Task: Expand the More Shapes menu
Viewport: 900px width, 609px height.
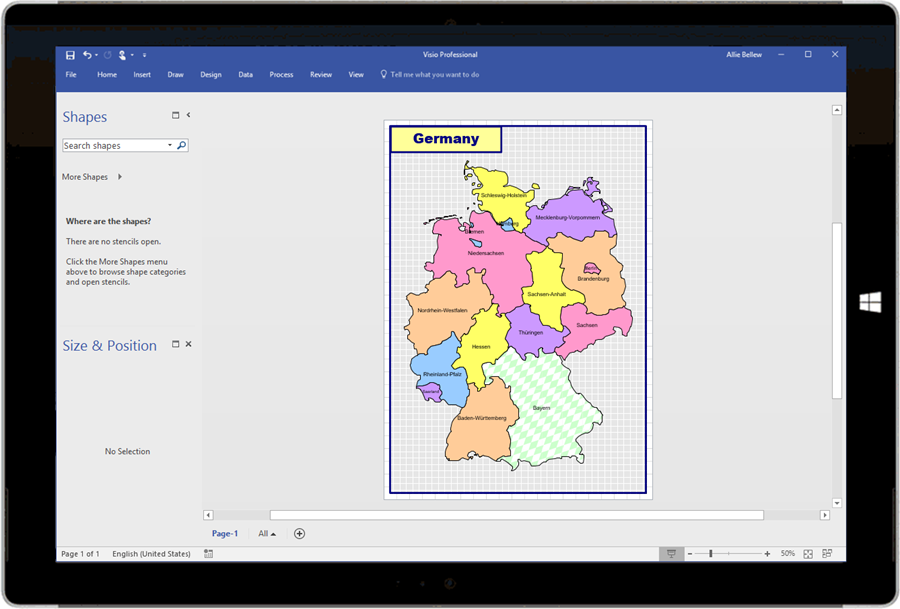Action: 92,177
